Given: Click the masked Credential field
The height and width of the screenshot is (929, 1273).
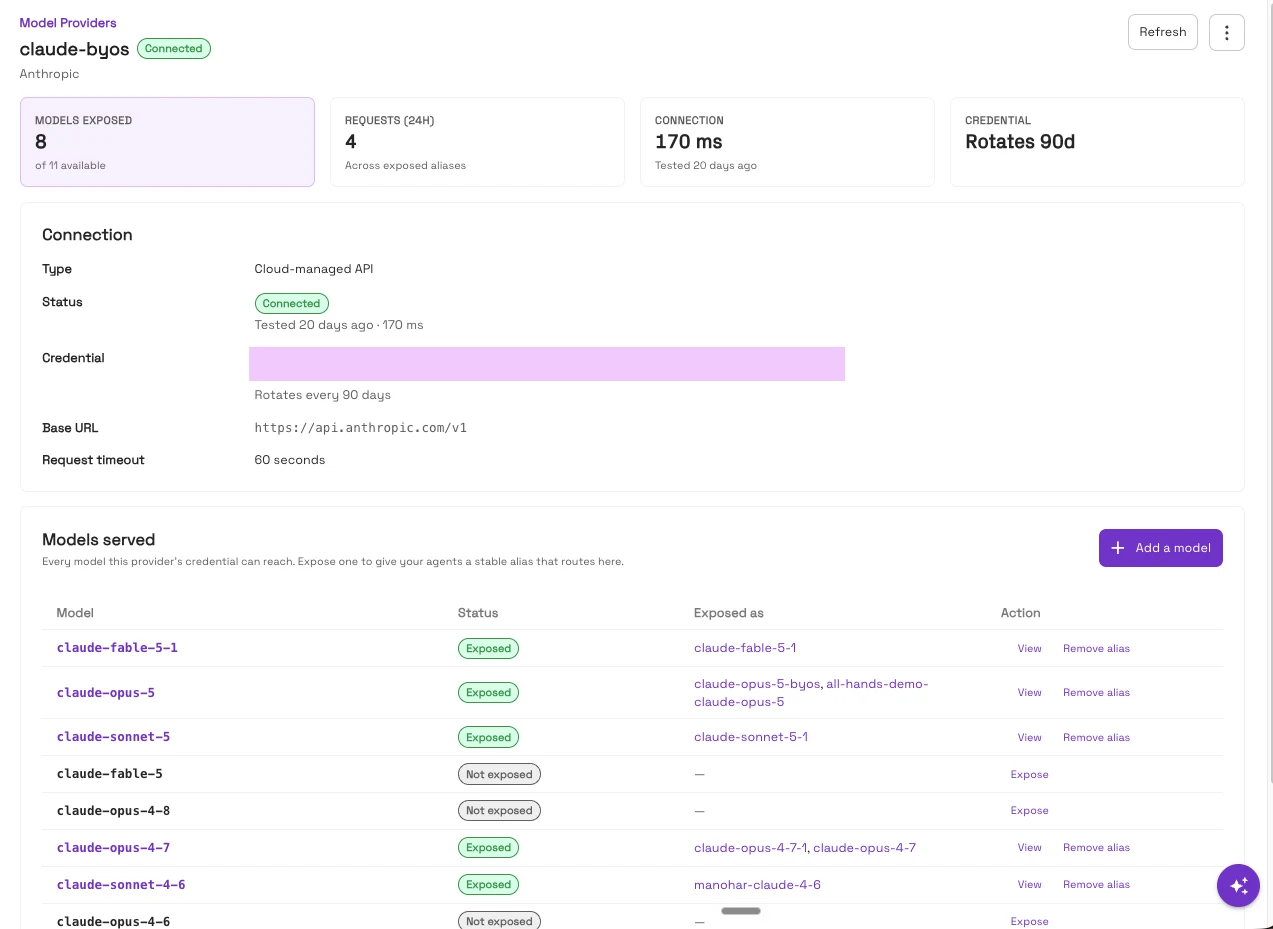Looking at the screenshot, I should tap(547, 364).
